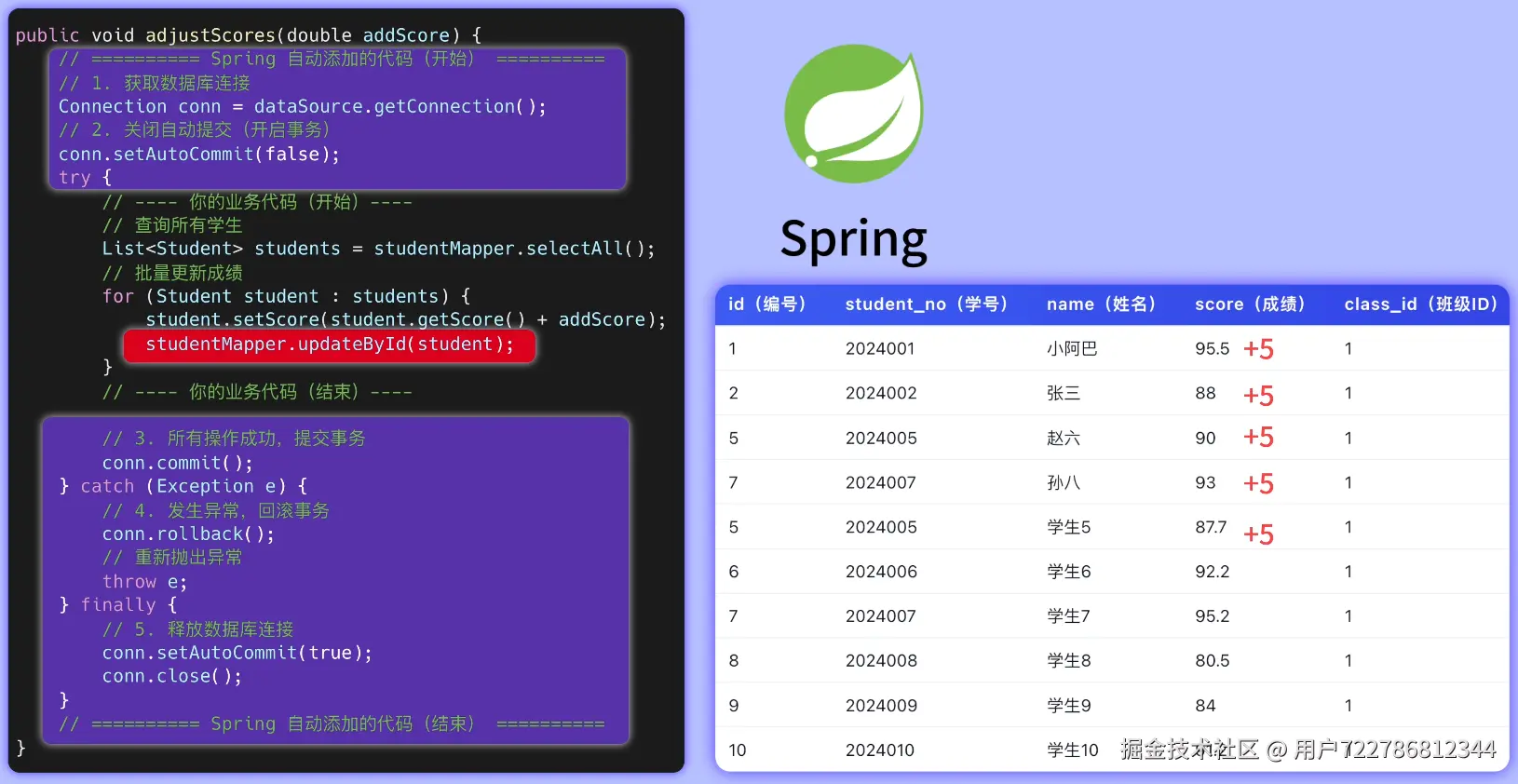Click the comment "// 1. 获取数据库连接"

(155, 84)
